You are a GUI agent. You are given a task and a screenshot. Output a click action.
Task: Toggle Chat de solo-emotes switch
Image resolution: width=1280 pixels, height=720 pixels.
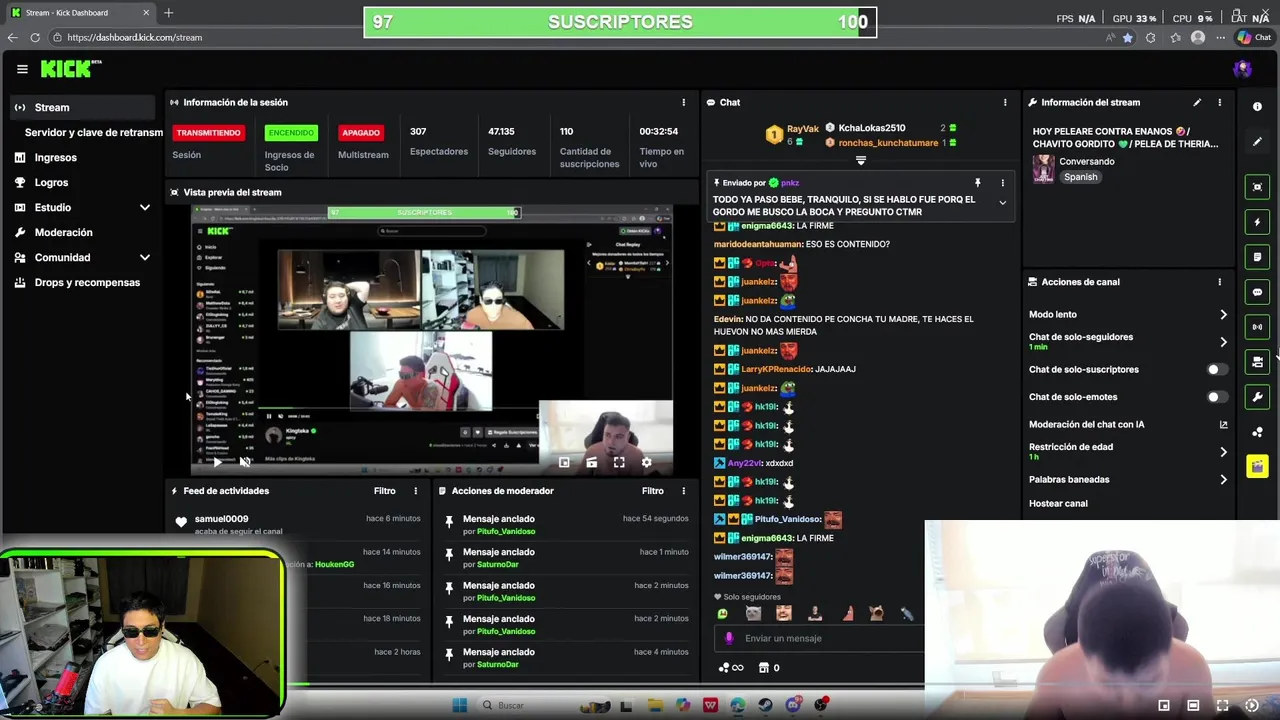pyautogui.click(x=1216, y=397)
